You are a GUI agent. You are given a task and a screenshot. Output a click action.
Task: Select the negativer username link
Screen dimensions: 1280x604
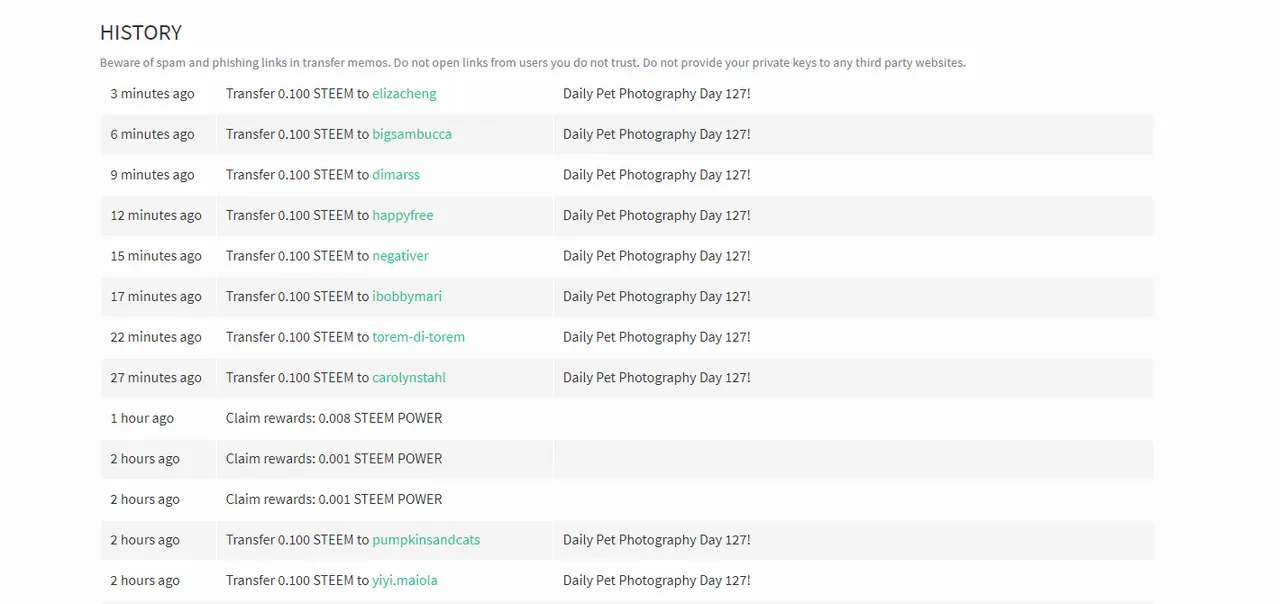[400, 256]
